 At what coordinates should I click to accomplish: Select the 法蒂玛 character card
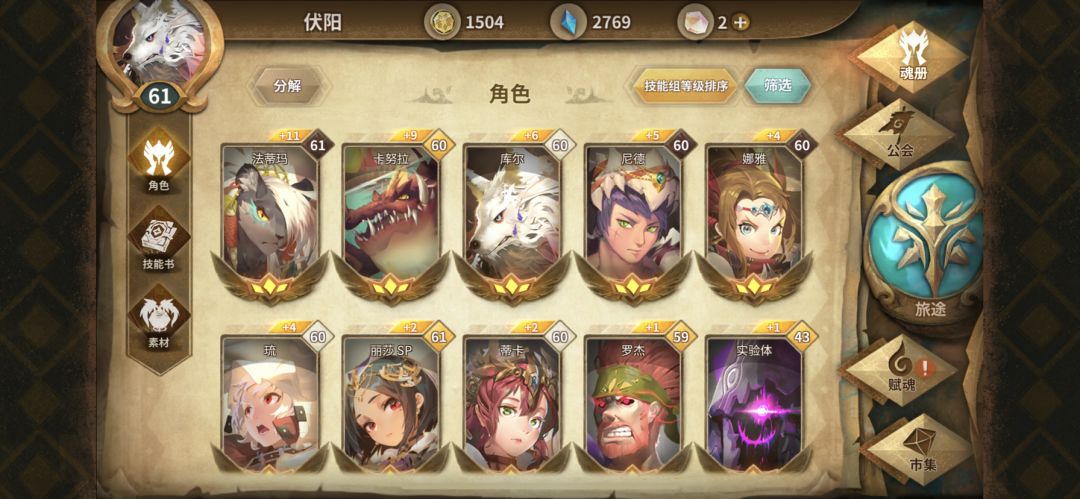tap(271, 216)
